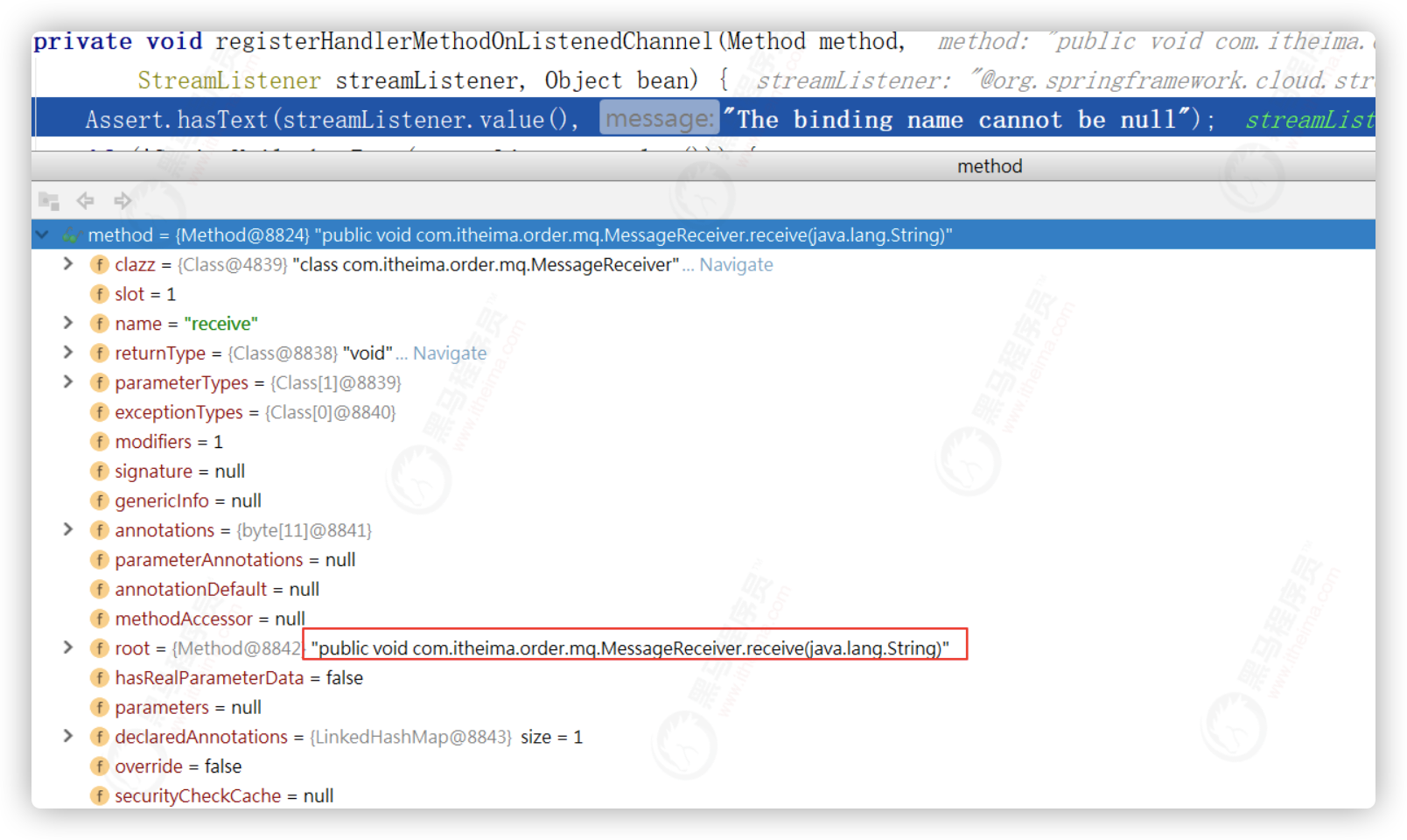
Task: Click field icon of slot row
Action: pyautogui.click(x=100, y=294)
